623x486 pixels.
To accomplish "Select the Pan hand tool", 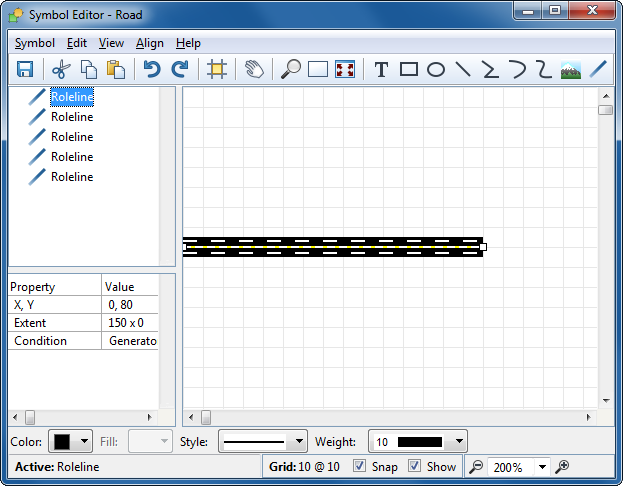I will pyautogui.click(x=254, y=69).
